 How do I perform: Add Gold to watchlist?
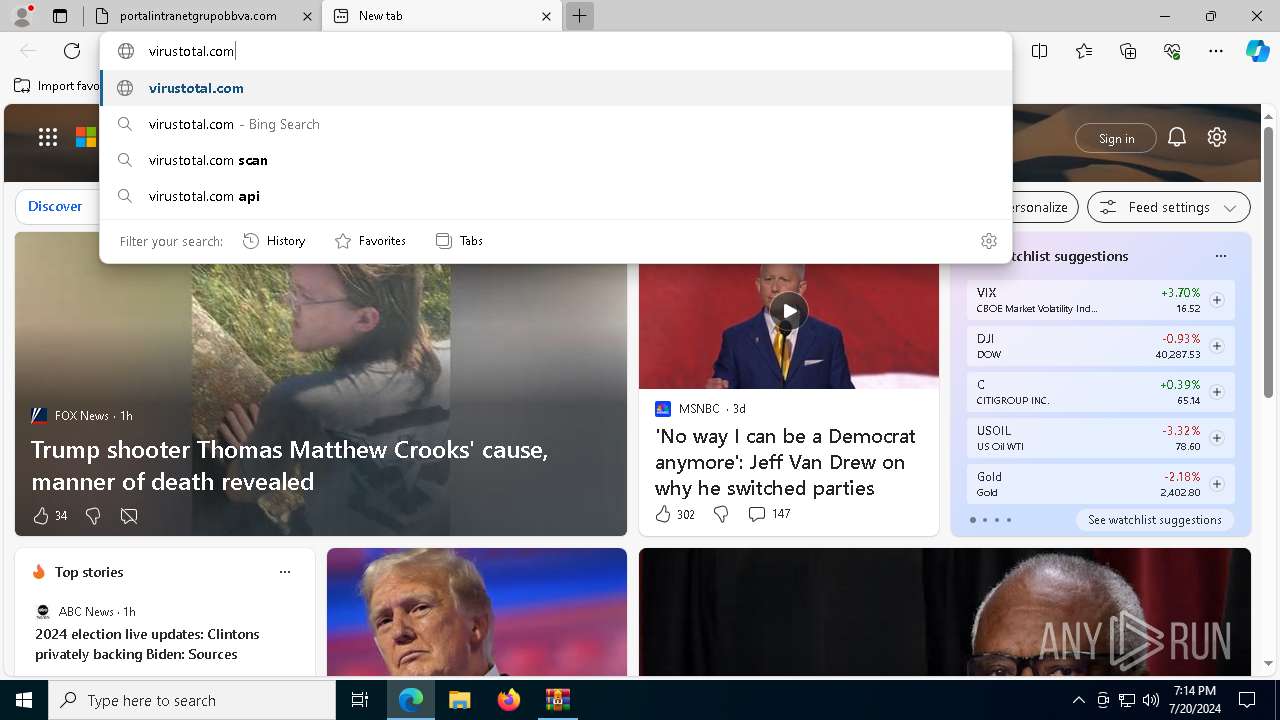[1217, 484]
